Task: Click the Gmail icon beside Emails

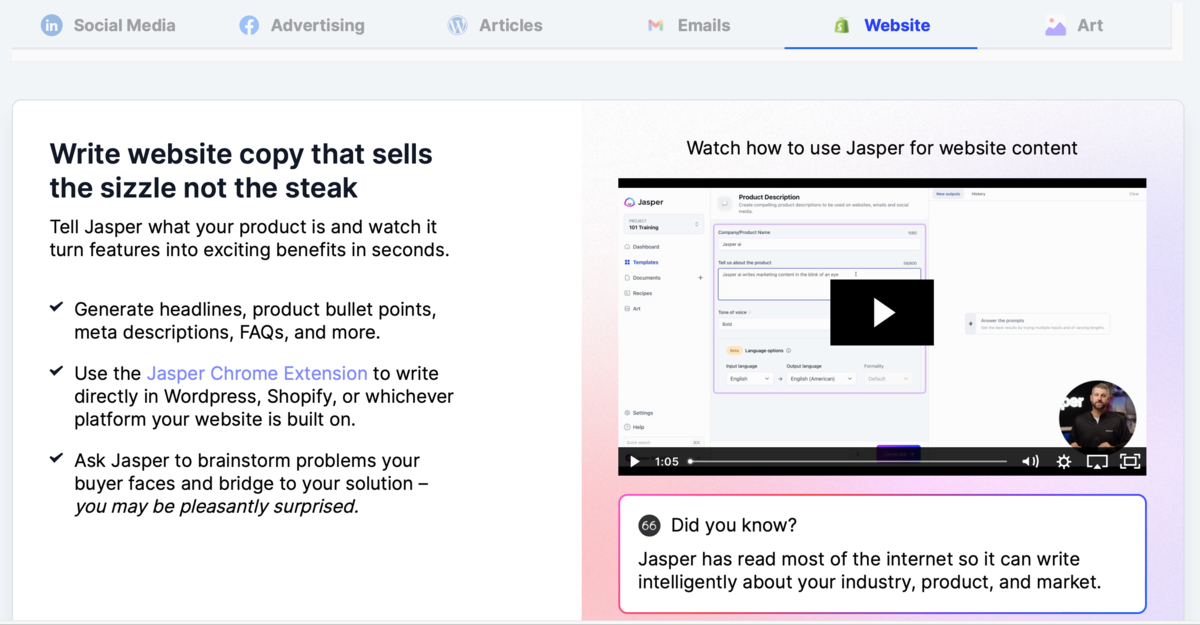Action: tap(656, 26)
